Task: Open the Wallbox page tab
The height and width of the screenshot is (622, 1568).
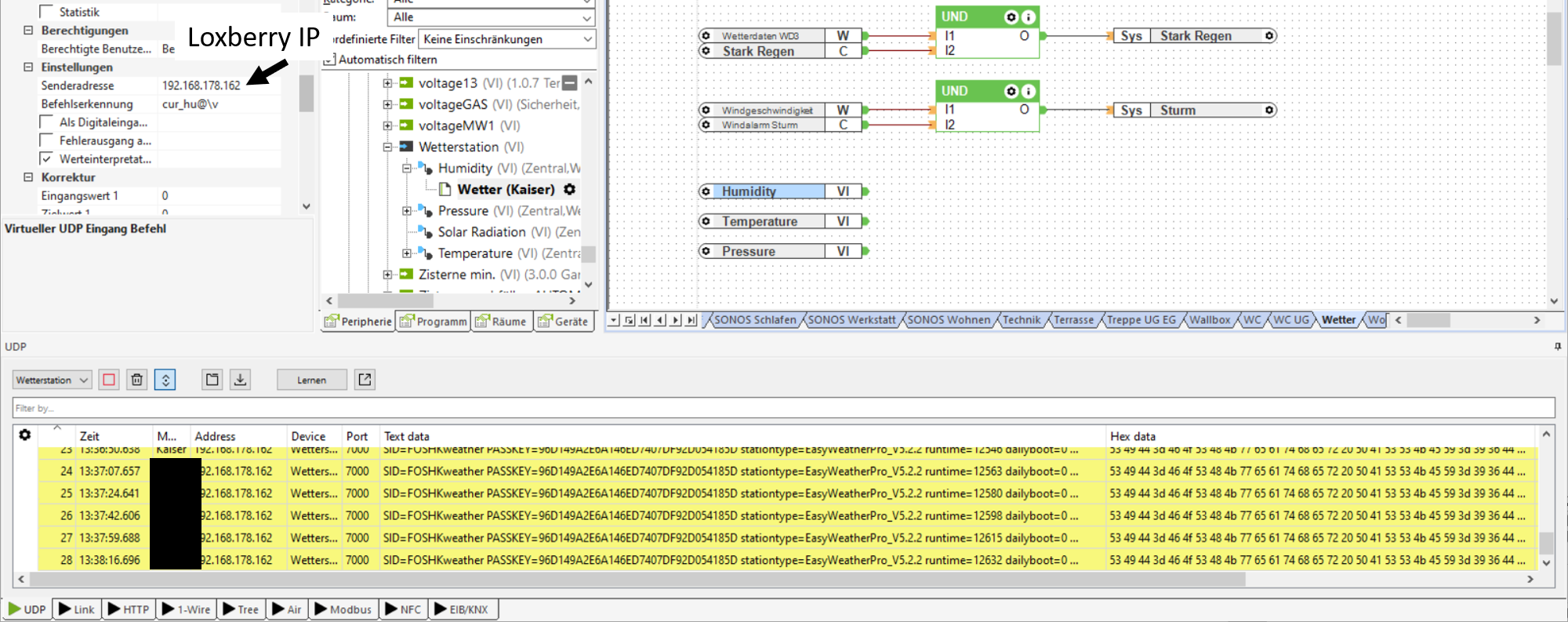Action: click(1210, 320)
